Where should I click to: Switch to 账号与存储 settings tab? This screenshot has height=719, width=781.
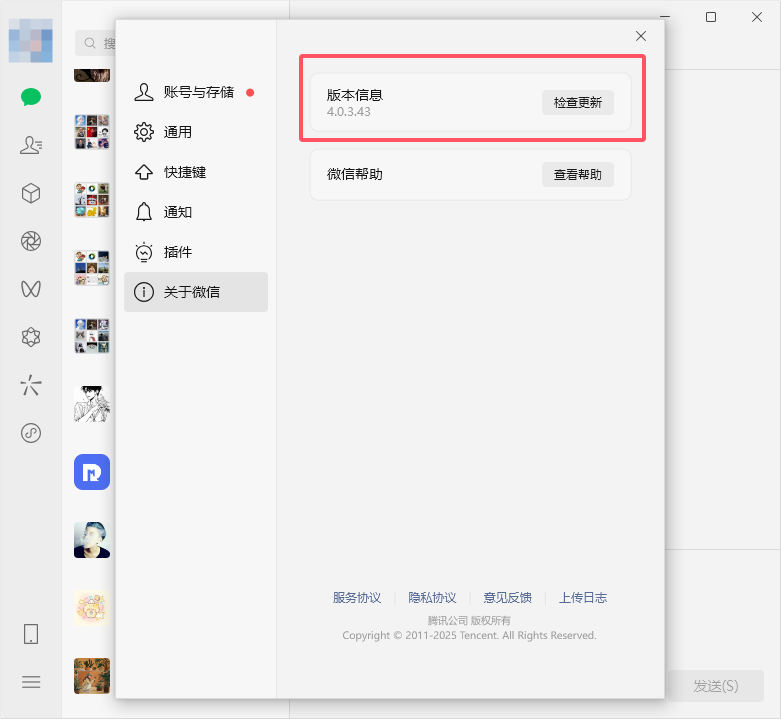pyautogui.click(x=196, y=92)
